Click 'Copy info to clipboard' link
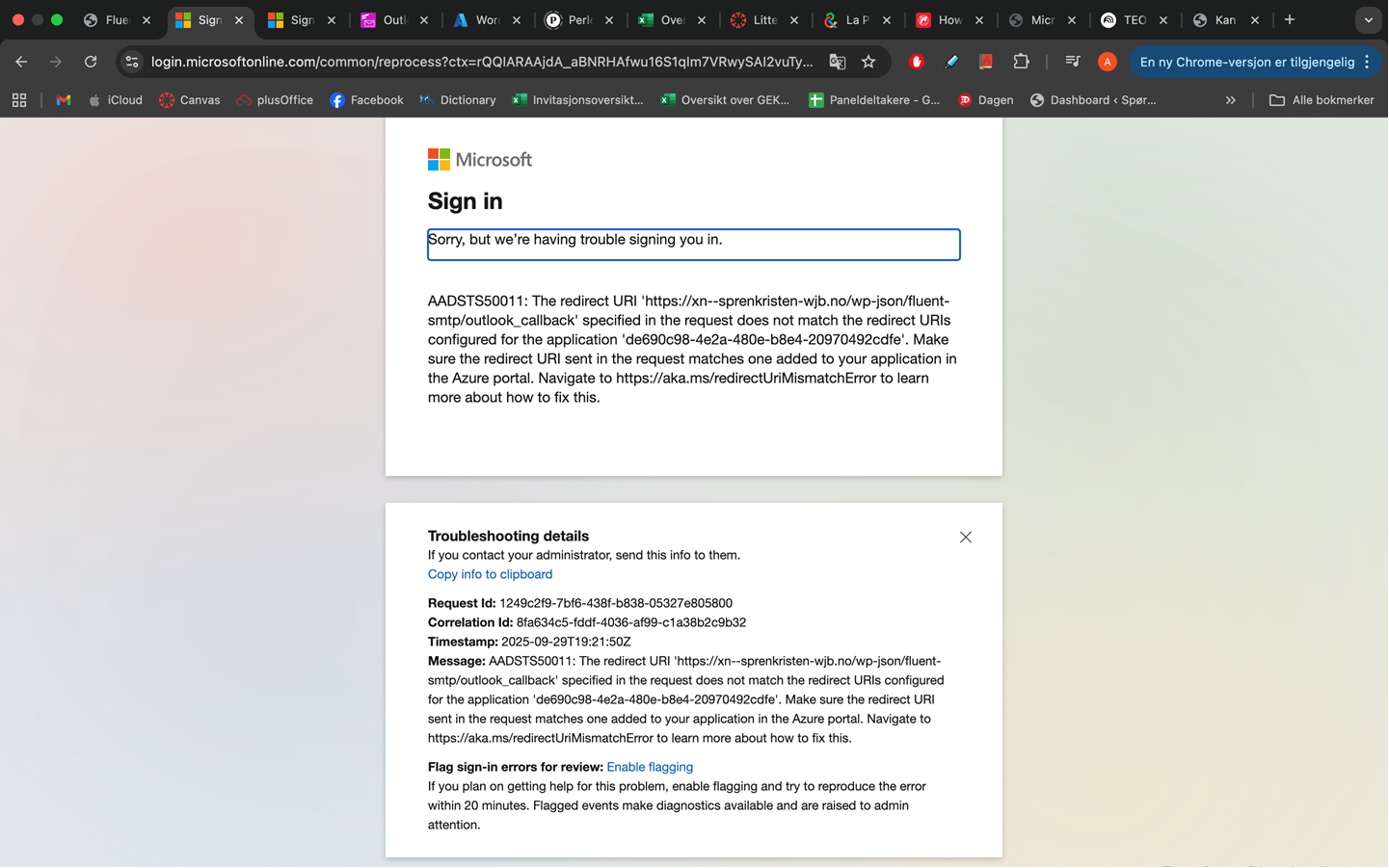This screenshot has height=868, width=1389. tap(490, 574)
